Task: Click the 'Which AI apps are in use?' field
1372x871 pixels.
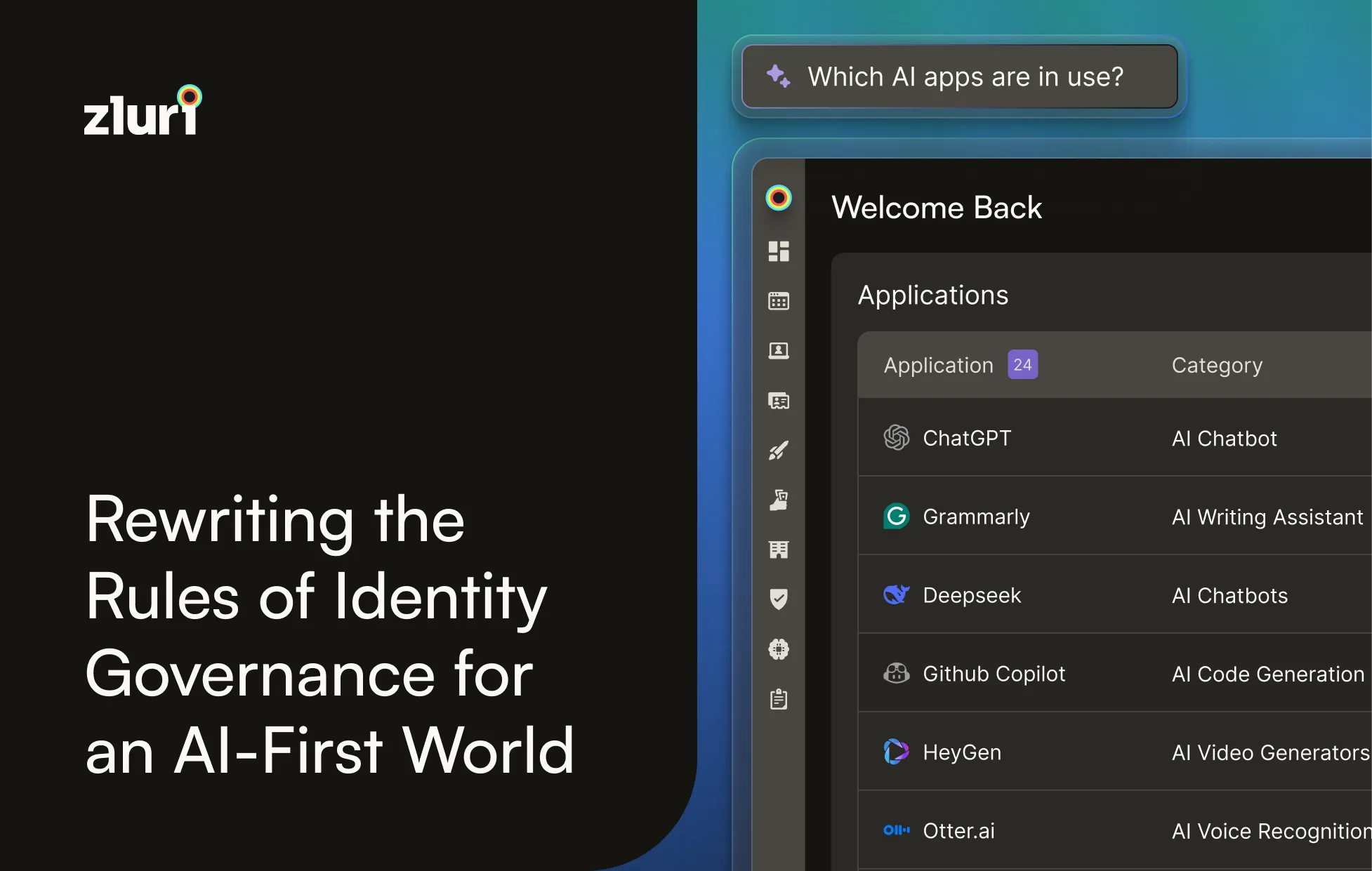Action: coord(960,77)
